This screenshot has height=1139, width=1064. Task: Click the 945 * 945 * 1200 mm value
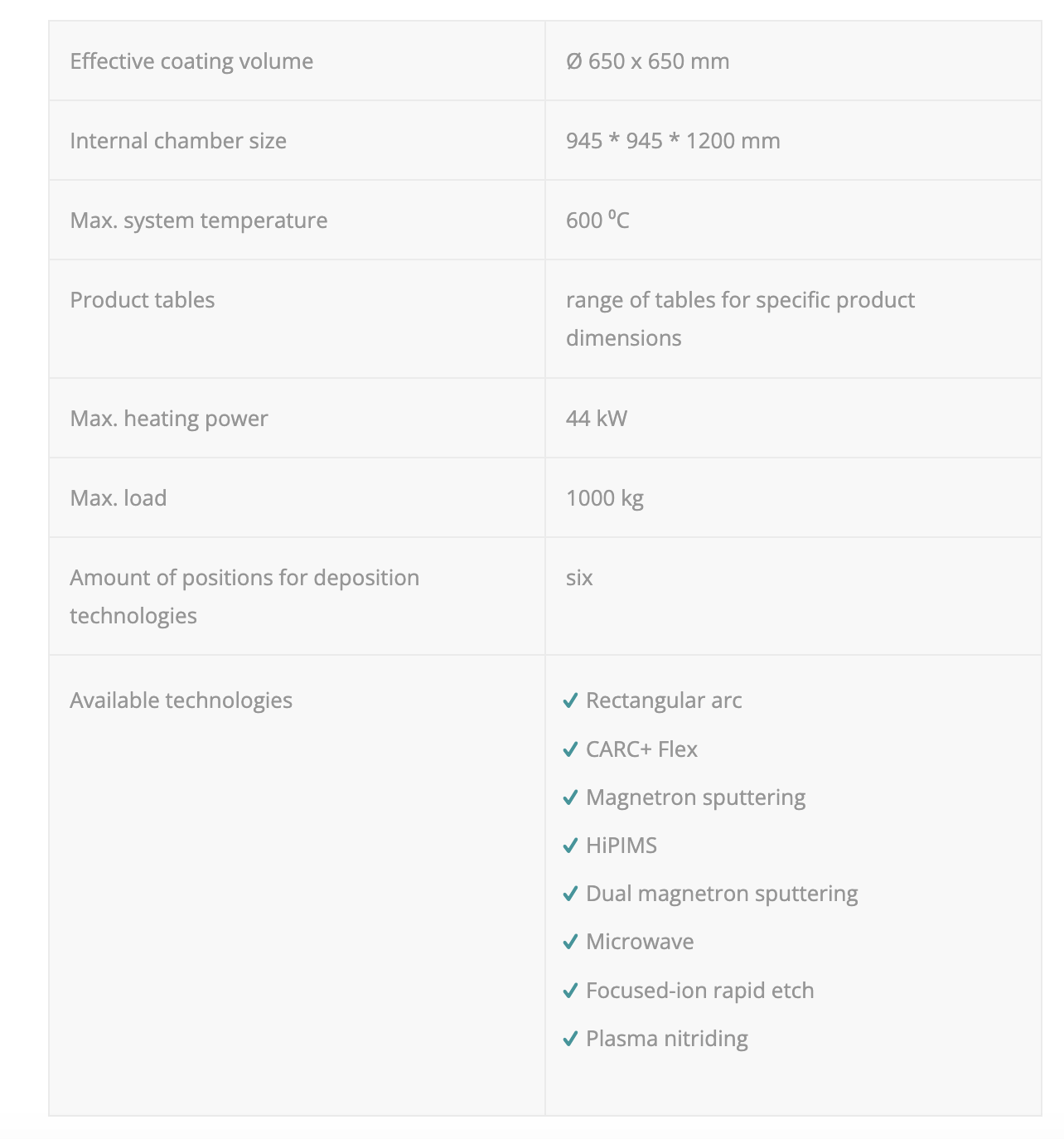click(x=673, y=141)
